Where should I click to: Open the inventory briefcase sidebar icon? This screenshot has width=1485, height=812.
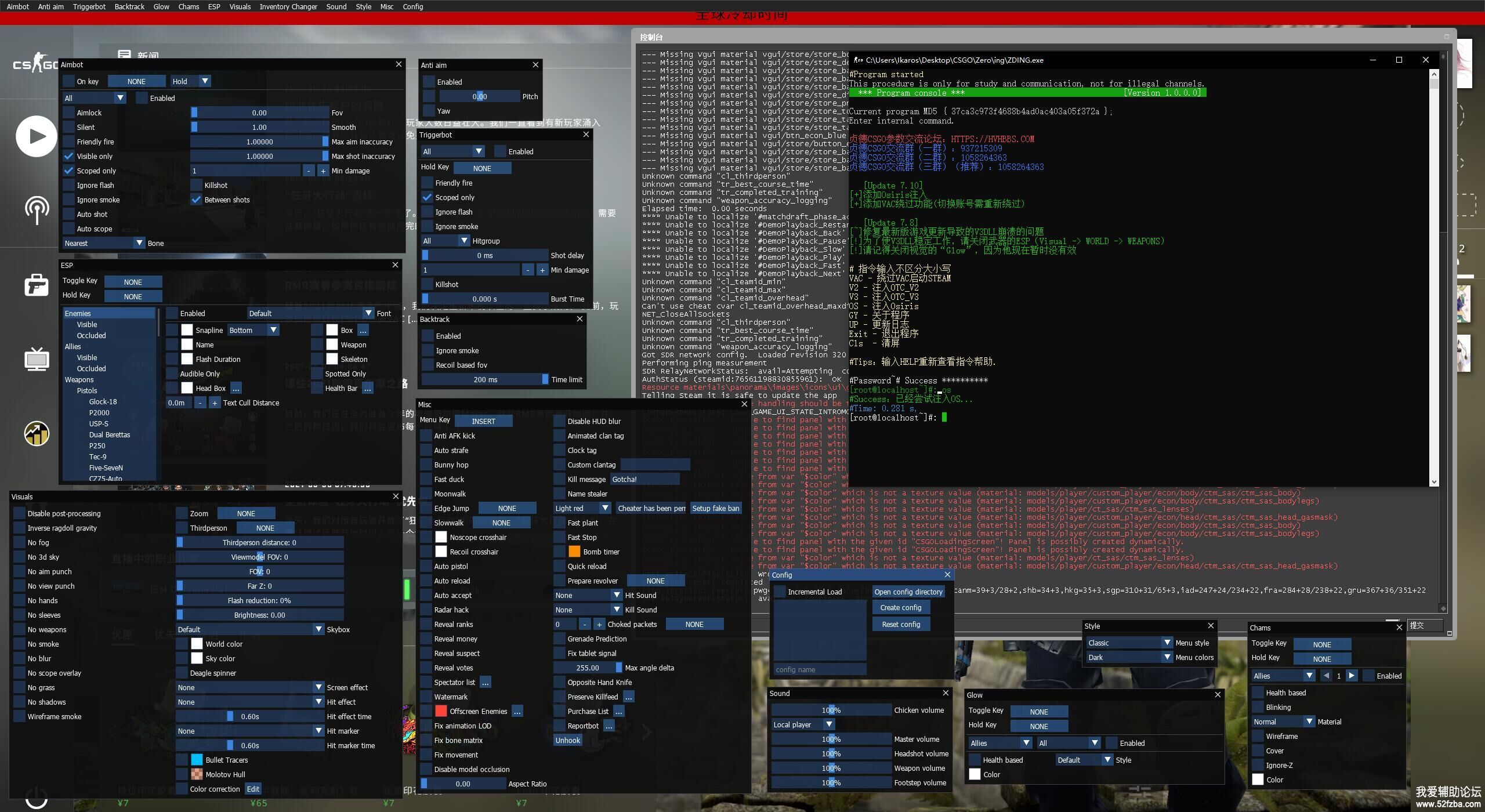click(x=36, y=285)
